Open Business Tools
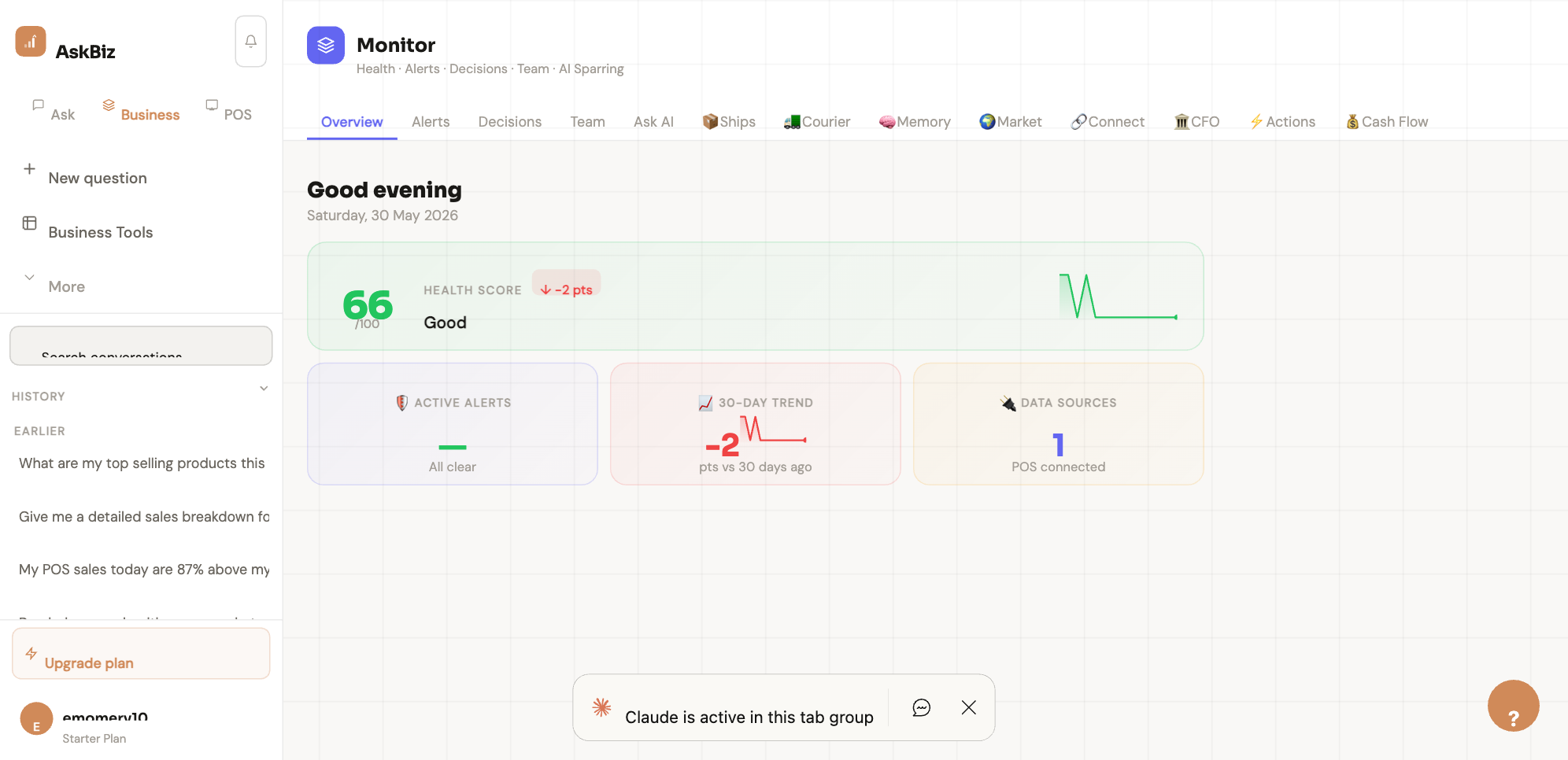This screenshot has width=1568, height=760. (x=101, y=232)
